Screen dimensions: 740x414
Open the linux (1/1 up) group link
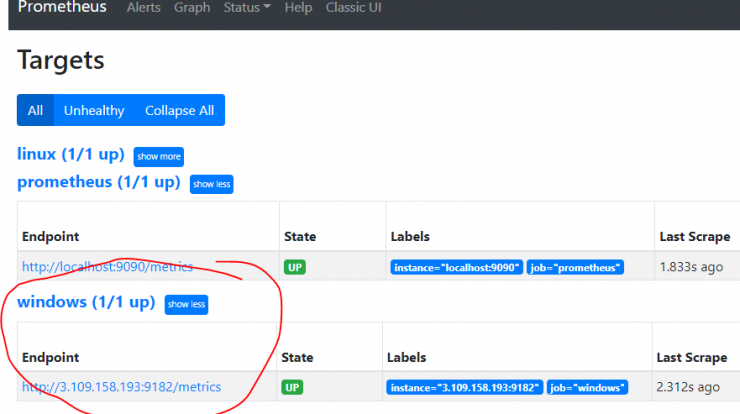click(71, 154)
